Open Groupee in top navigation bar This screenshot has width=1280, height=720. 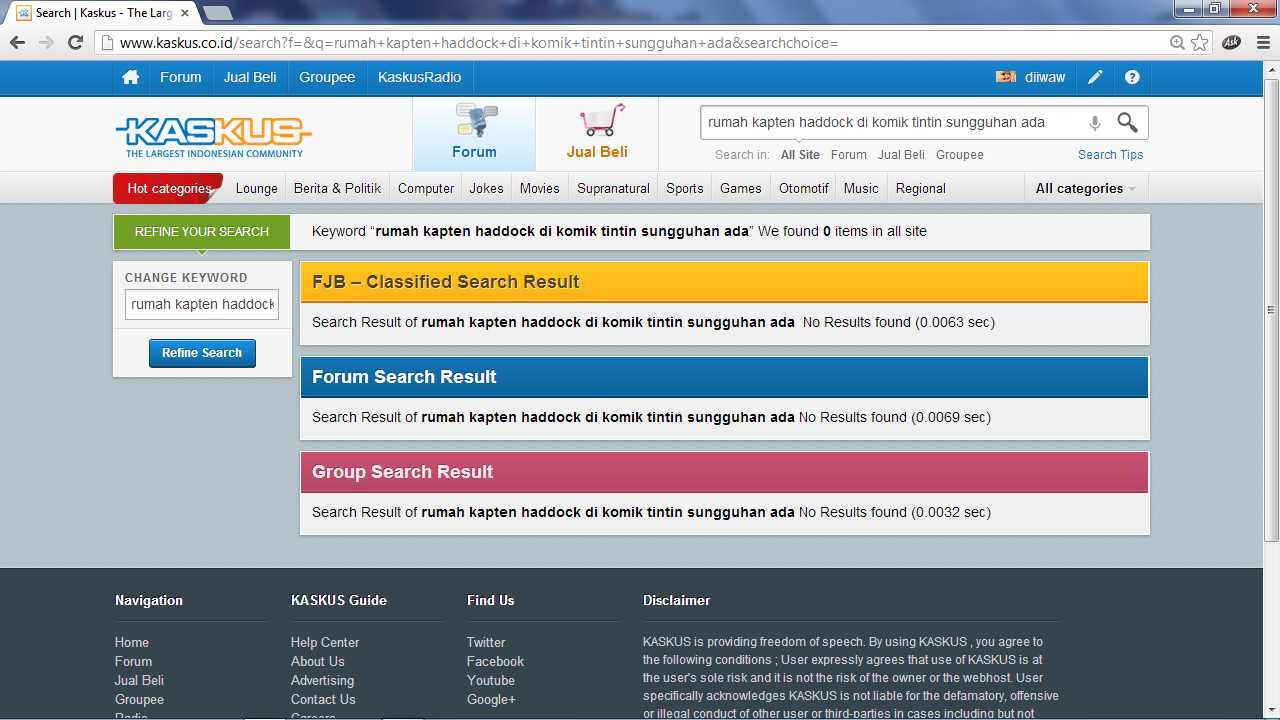coord(327,77)
